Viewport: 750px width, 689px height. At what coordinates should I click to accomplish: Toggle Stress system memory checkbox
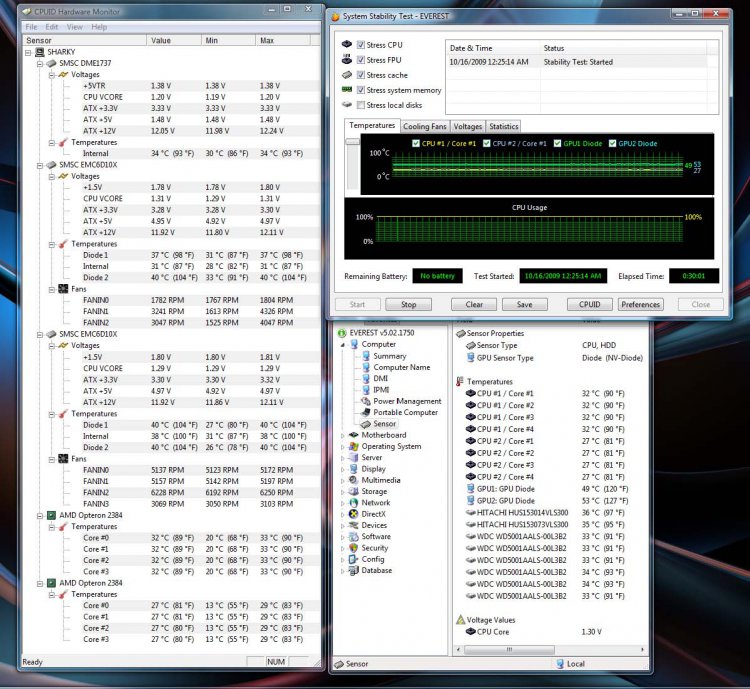click(361, 90)
